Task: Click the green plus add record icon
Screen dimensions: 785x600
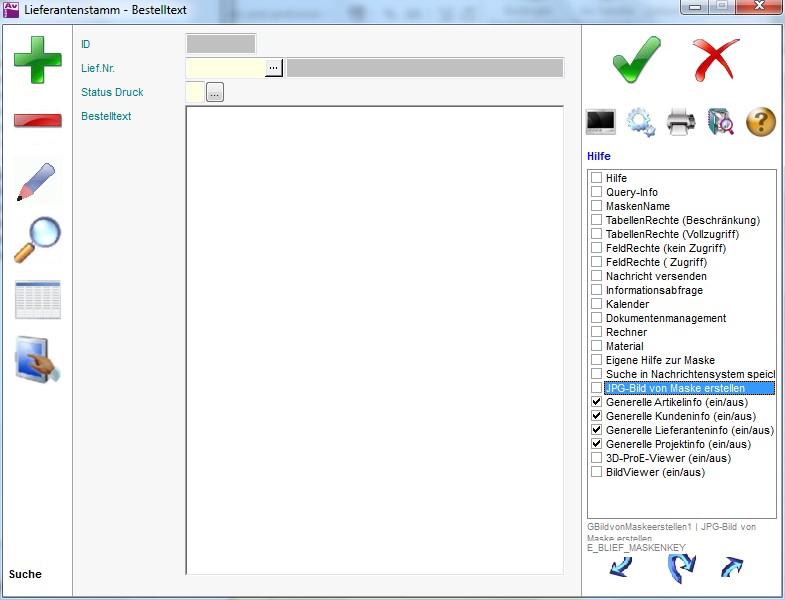Action: point(37,59)
